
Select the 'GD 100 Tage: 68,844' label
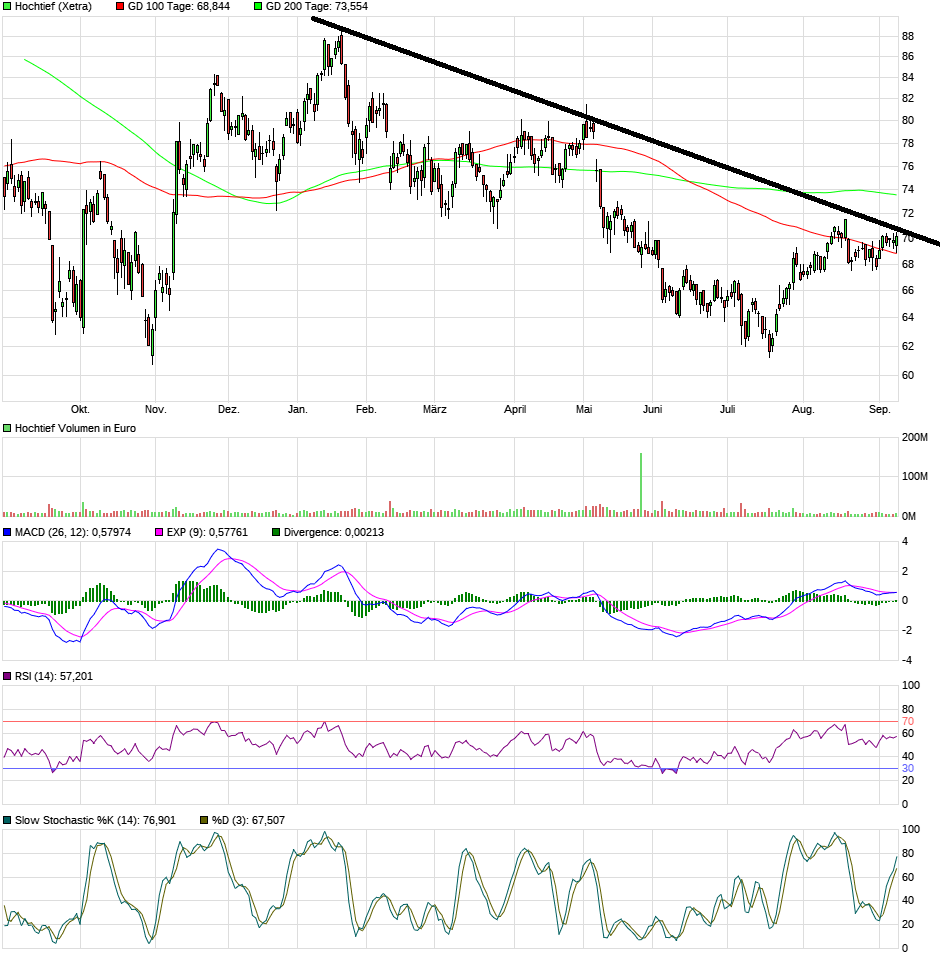pyautogui.click(x=179, y=6)
